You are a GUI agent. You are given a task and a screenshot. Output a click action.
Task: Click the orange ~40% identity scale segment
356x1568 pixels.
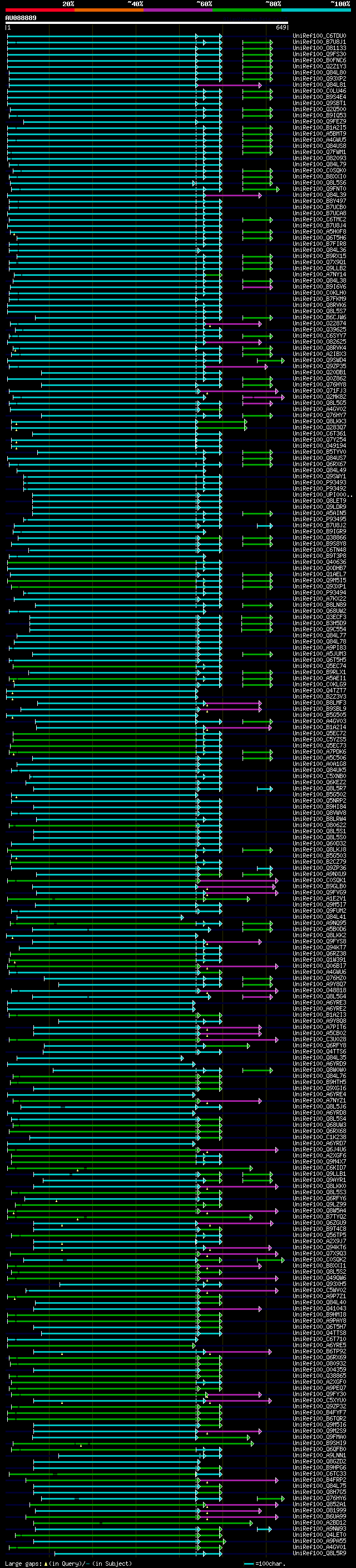pyautogui.click(x=109, y=10)
